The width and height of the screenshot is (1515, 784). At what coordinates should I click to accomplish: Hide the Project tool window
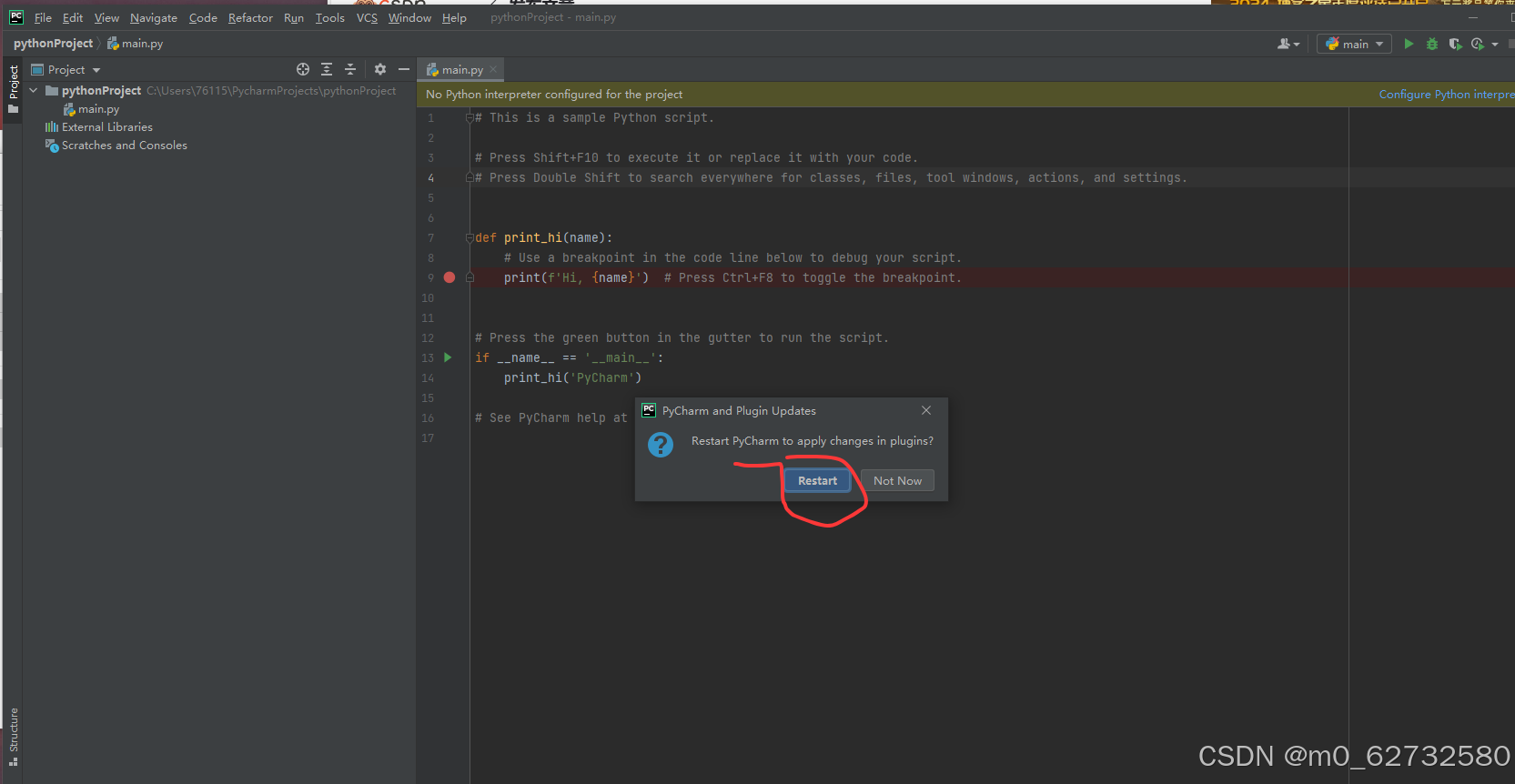click(404, 69)
